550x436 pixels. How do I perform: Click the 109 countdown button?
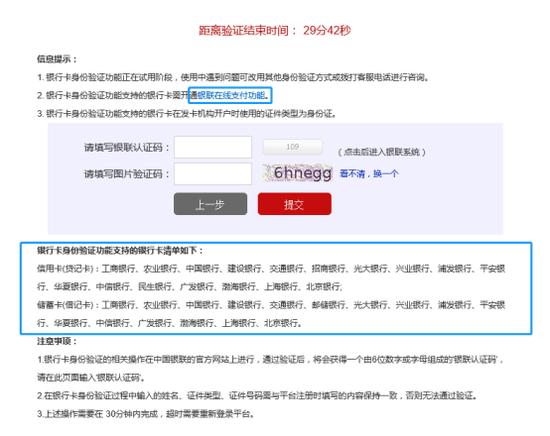pos(293,147)
